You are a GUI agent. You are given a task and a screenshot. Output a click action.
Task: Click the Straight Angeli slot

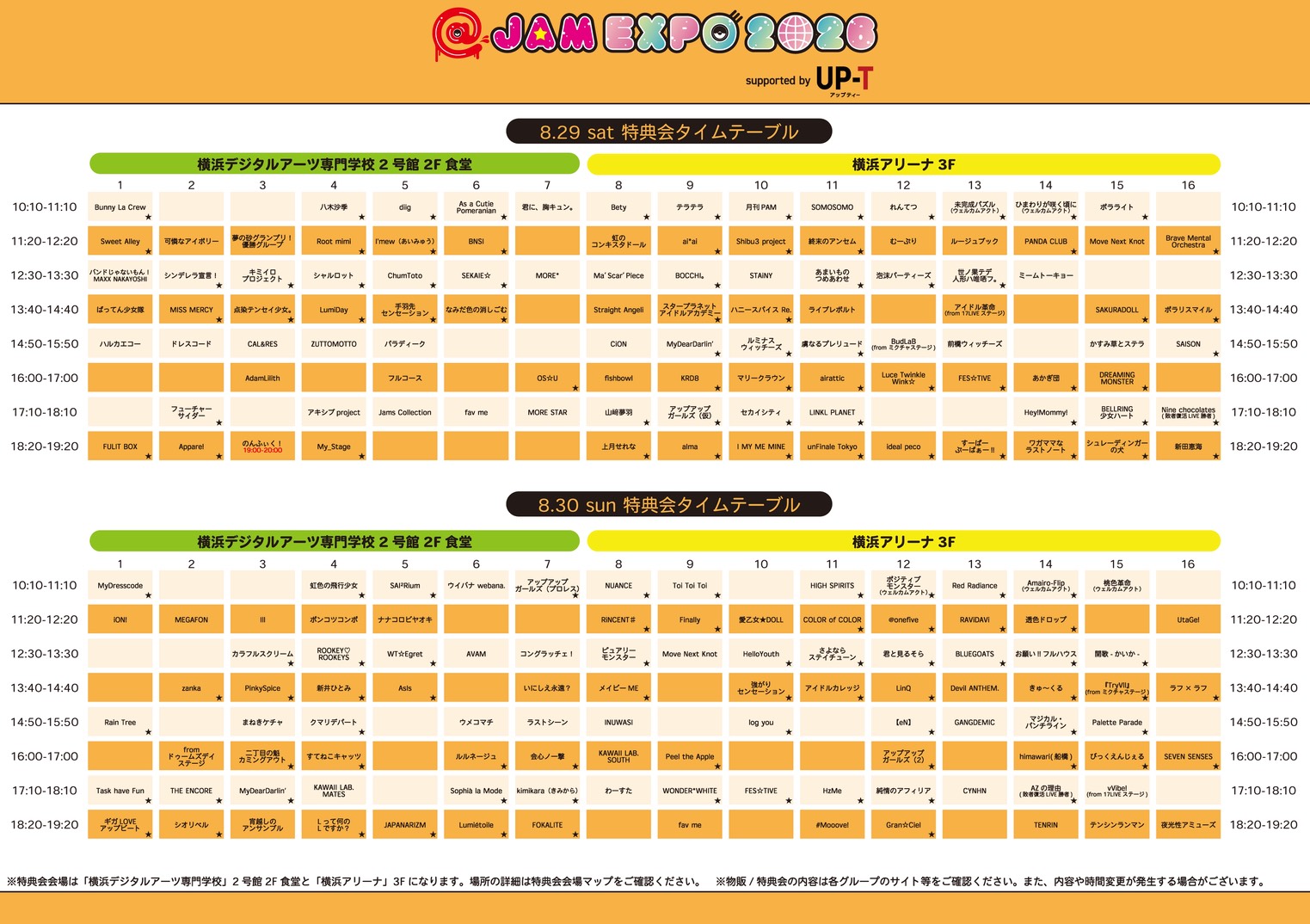(618, 310)
